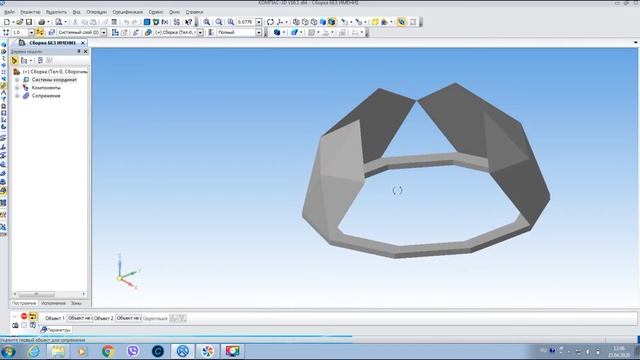Open Internet Explorer from taskbar
This screenshot has width=640, height=360.
(x=33, y=351)
